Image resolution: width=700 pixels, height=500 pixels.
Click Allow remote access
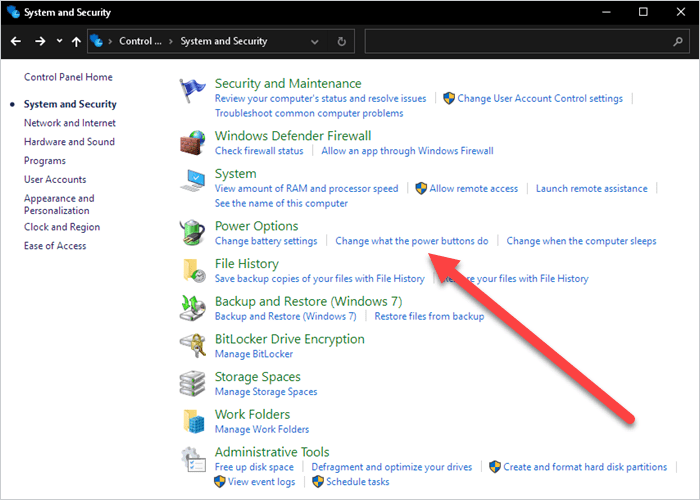click(x=474, y=188)
